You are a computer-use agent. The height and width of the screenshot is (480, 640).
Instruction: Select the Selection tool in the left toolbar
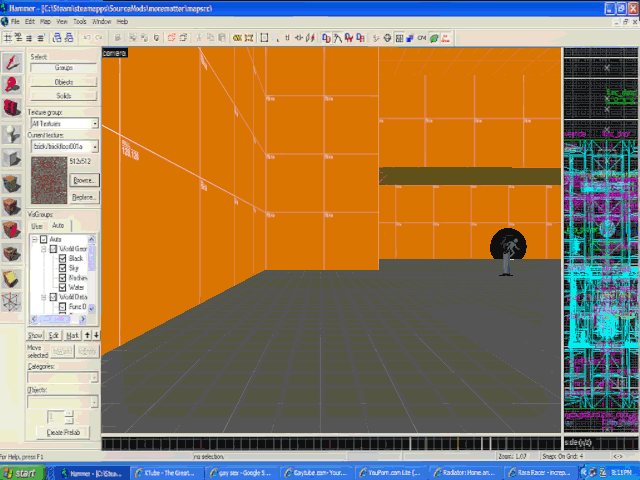pyautogui.click(x=11, y=62)
